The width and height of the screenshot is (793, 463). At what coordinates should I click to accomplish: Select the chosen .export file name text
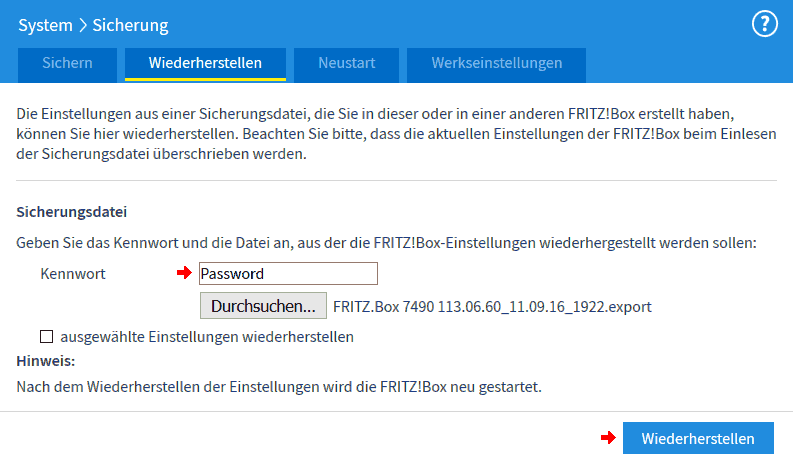click(492, 307)
